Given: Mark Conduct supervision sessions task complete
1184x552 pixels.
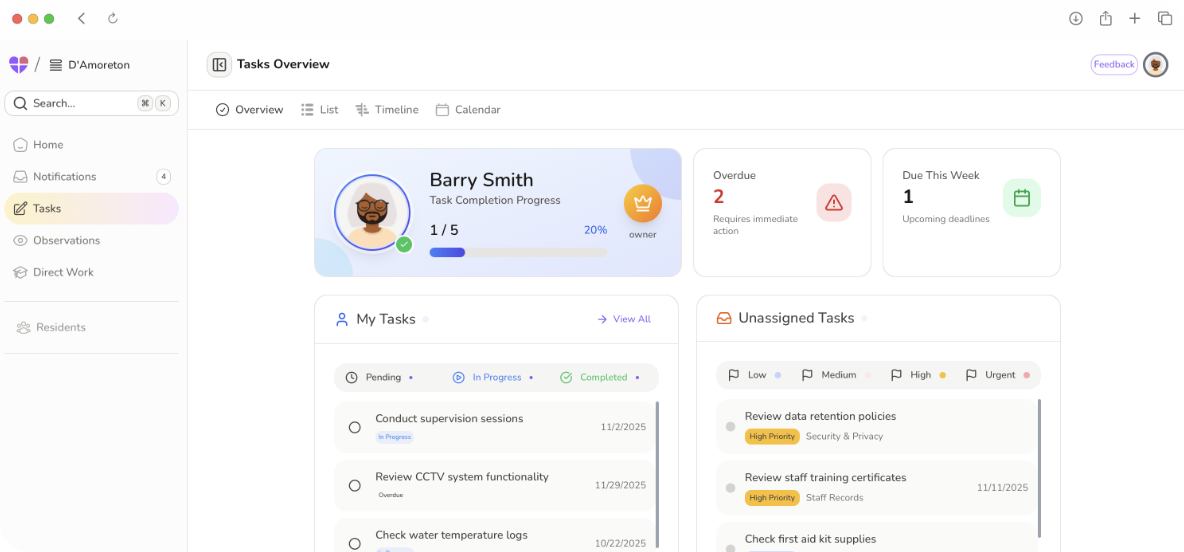Looking at the screenshot, I should click(x=354, y=427).
